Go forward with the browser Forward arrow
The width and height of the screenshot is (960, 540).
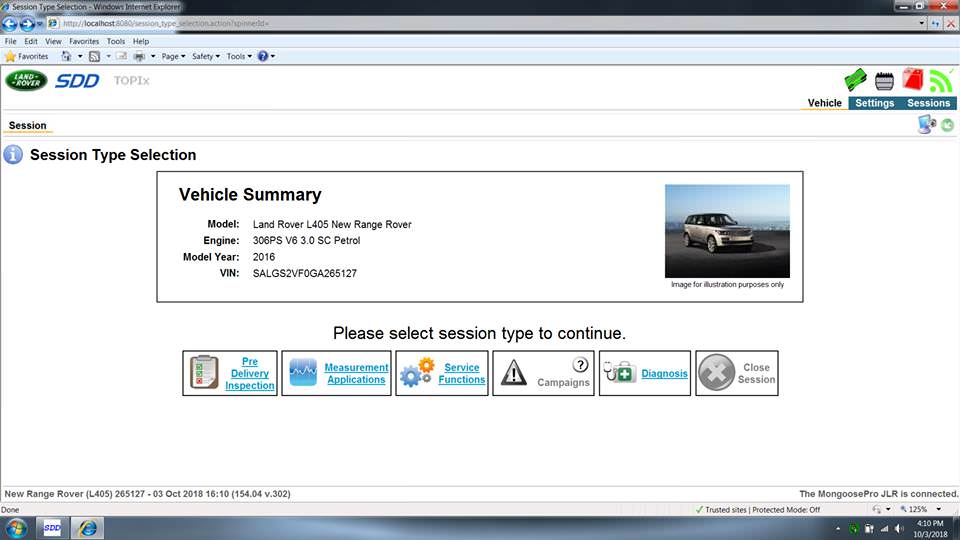pos(27,24)
